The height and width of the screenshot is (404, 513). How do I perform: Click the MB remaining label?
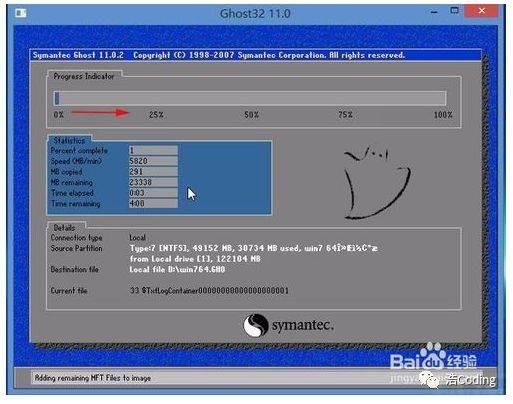72,183
